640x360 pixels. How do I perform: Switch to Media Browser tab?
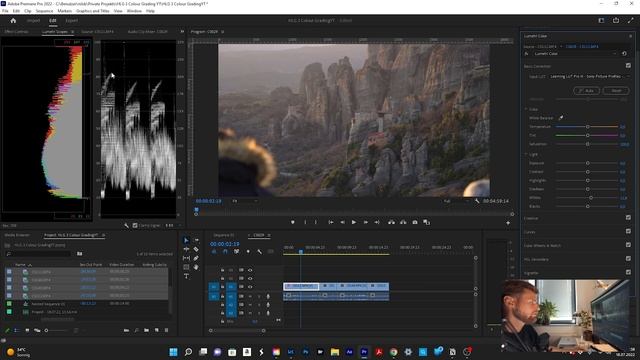[x=17, y=235]
